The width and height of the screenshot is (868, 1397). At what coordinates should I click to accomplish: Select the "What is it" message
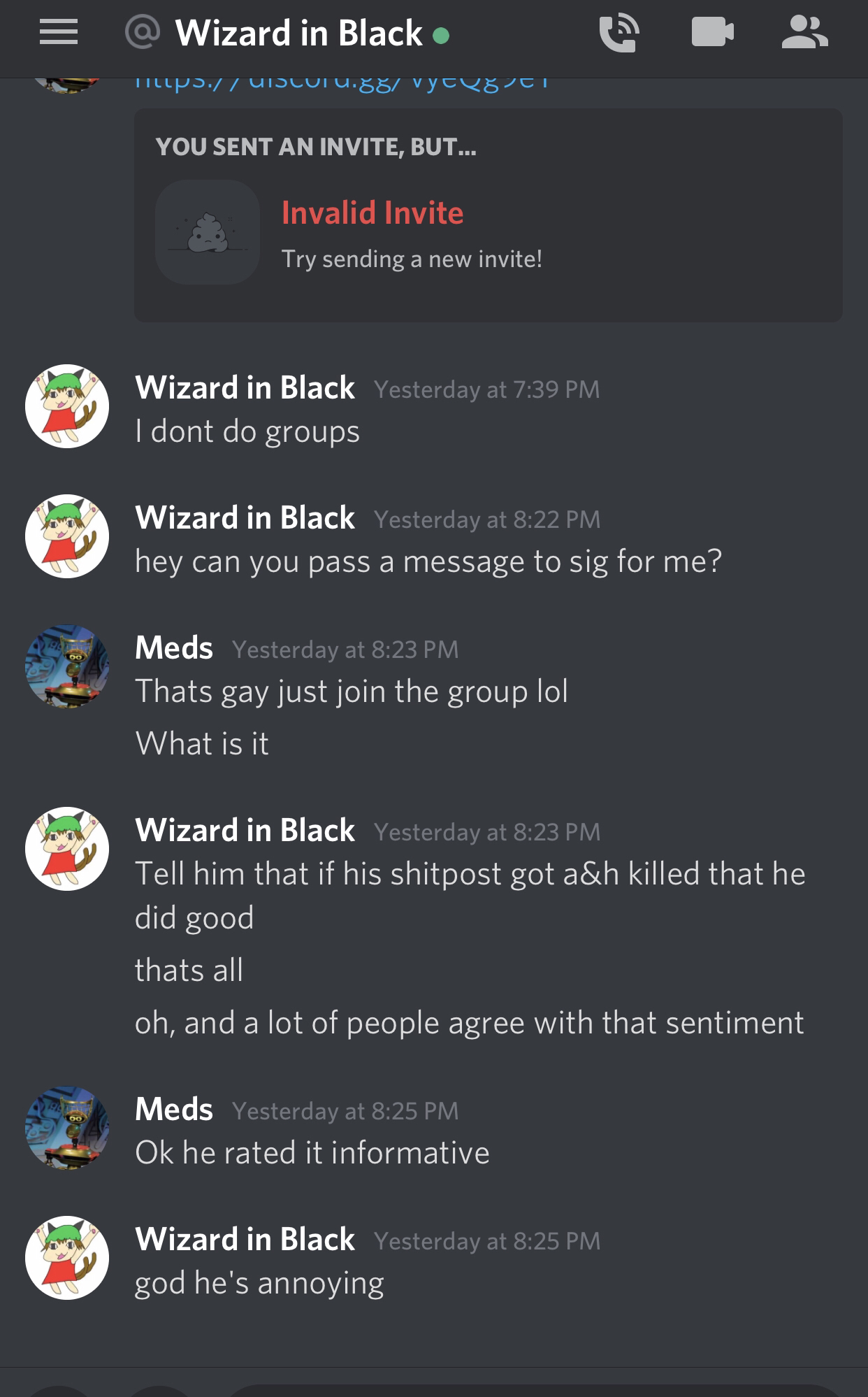click(x=202, y=743)
